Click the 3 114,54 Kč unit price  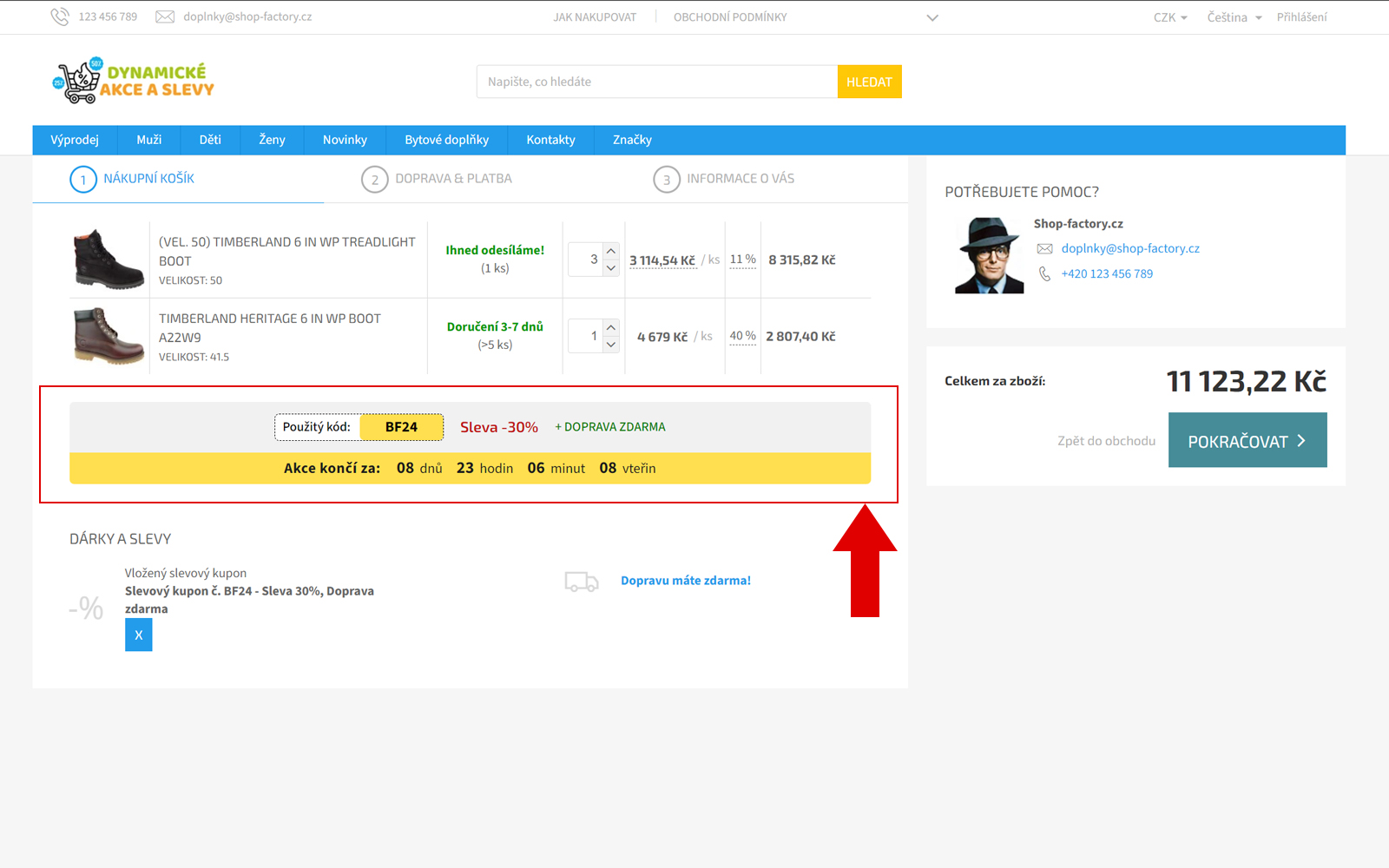(x=662, y=260)
